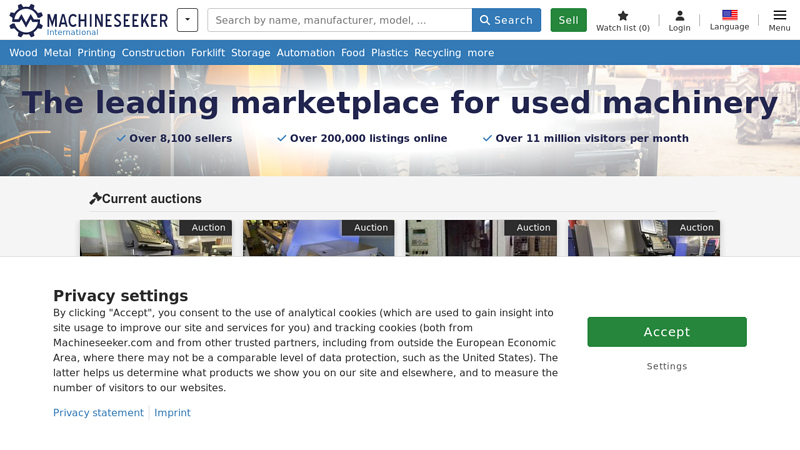Select the Construction category
Viewport: 800px width, 450px height.
click(x=153, y=53)
